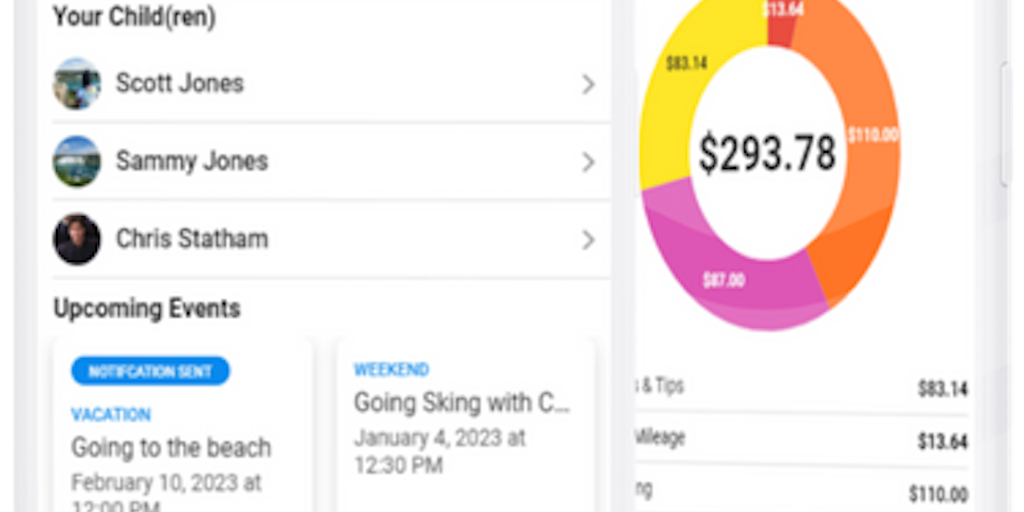Expand Scott Jones row chevron
The height and width of the screenshot is (512, 1024).
588,84
